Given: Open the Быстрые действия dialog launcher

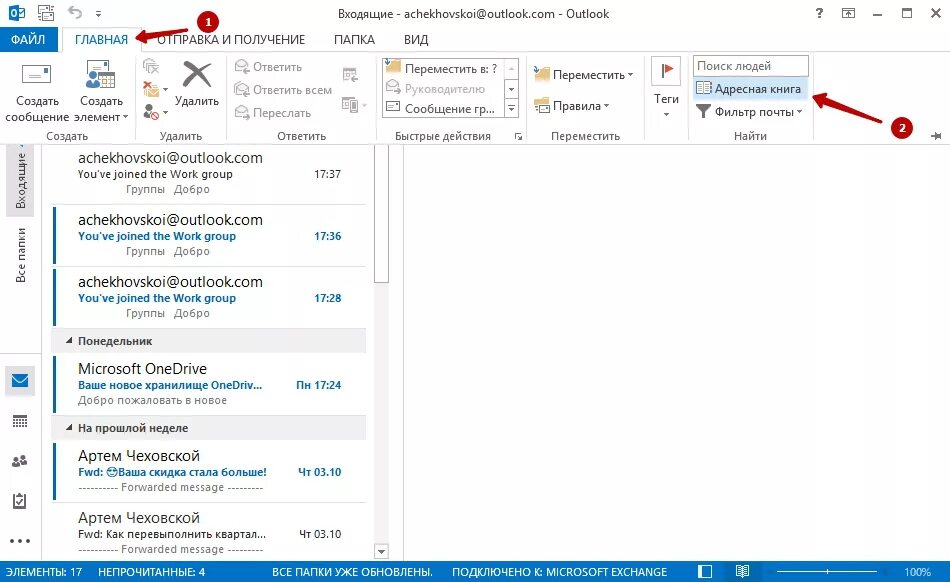Looking at the screenshot, I should [x=519, y=137].
